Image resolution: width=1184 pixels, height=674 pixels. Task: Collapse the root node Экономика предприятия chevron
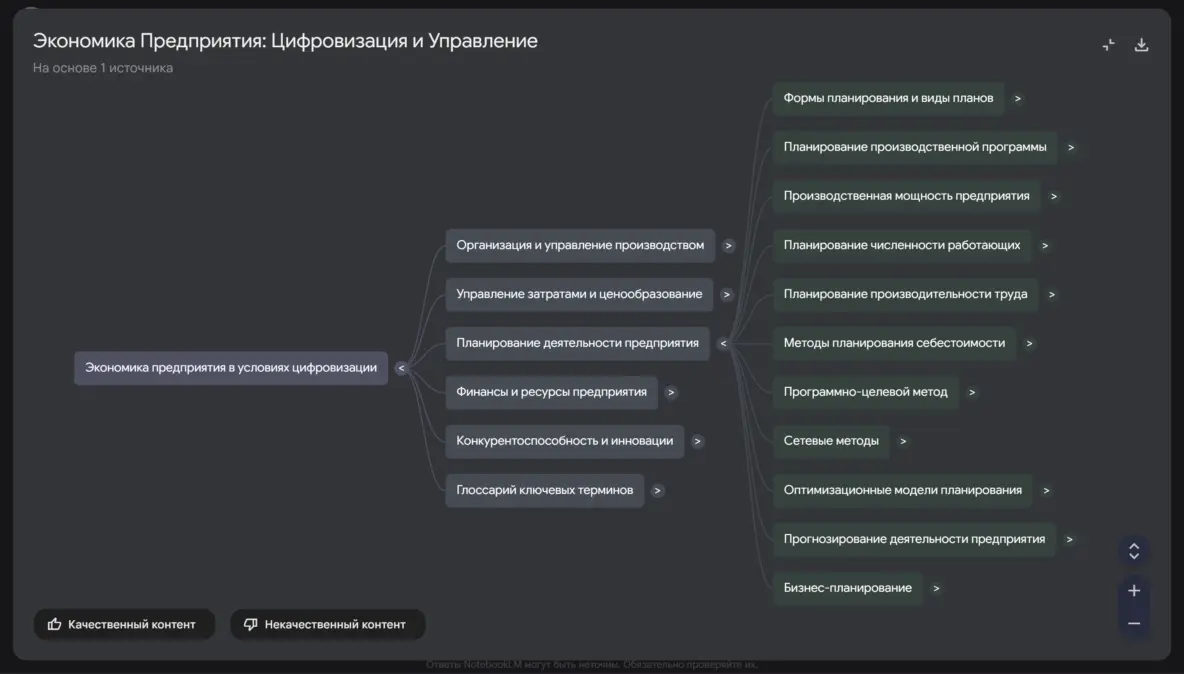point(401,368)
